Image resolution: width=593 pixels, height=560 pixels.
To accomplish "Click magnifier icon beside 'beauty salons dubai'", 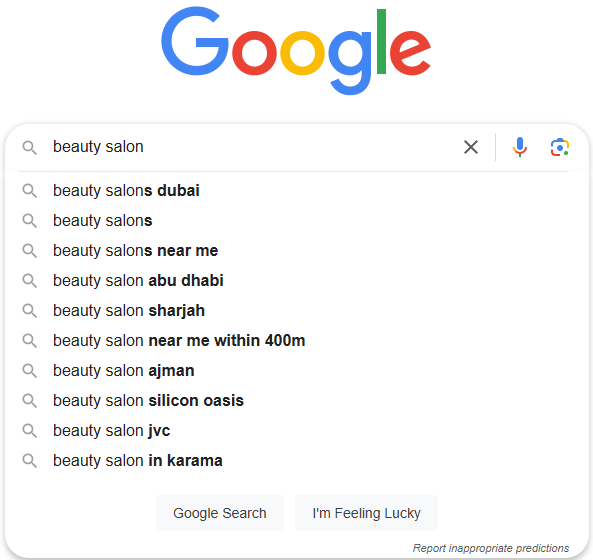I will click(29, 191).
